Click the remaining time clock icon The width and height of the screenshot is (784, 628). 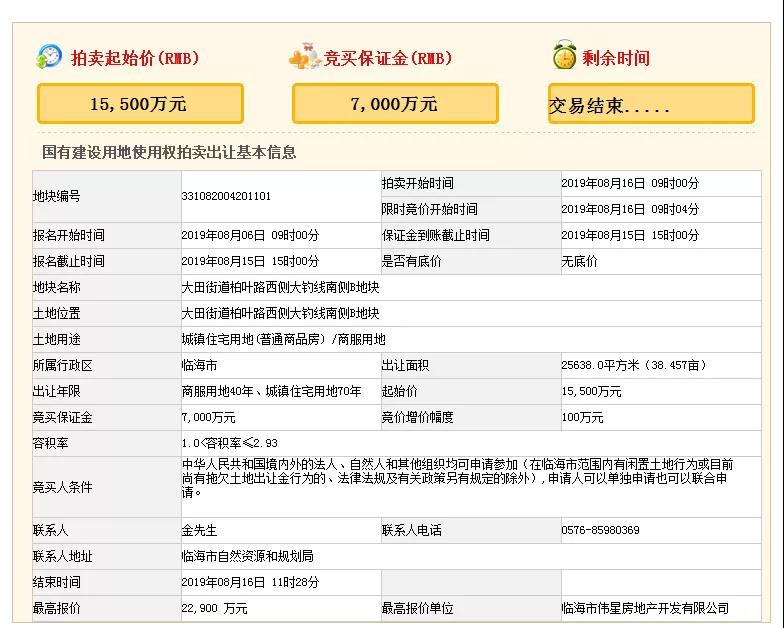(564, 57)
